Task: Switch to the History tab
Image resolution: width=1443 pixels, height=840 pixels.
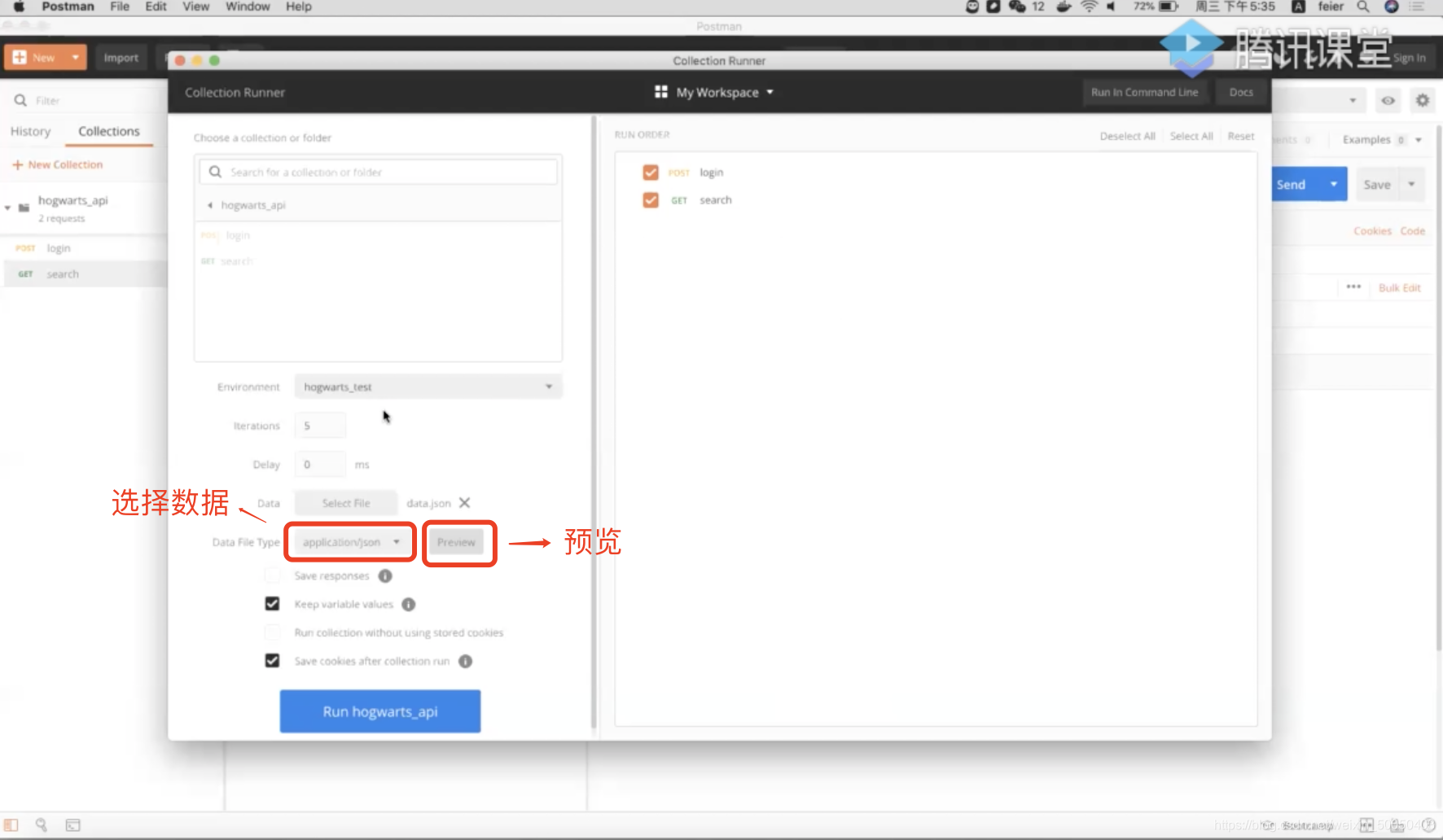Action: coord(31,131)
